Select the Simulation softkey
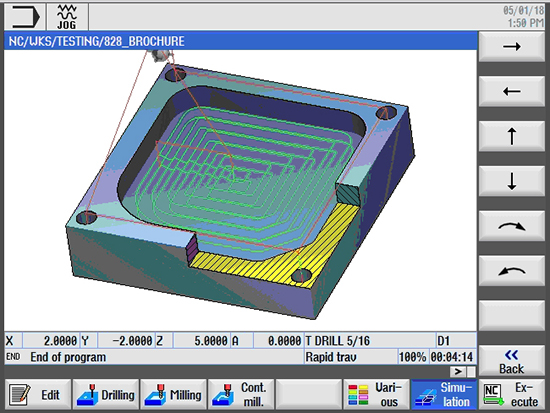 pos(444,394)
